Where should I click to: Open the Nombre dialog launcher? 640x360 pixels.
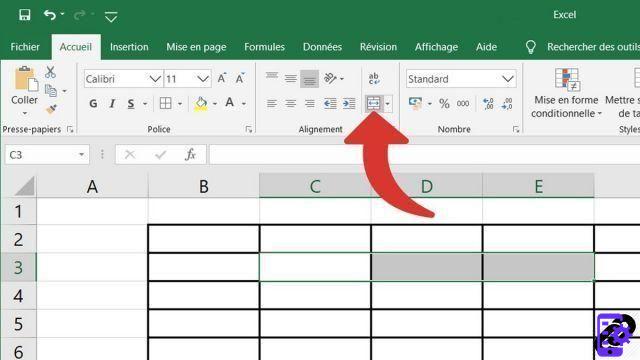click(x=516, y=129)
